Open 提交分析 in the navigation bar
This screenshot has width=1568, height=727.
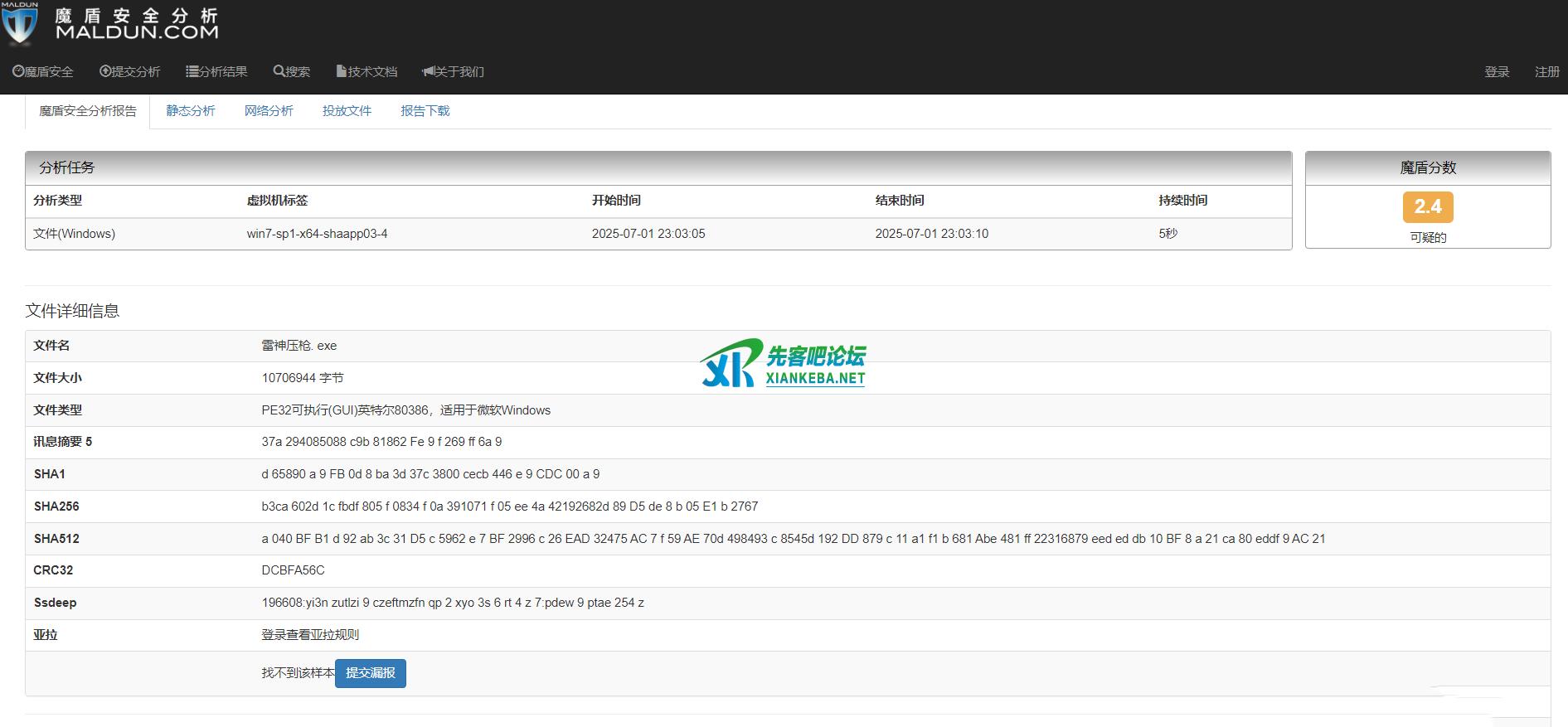(x=130, y=72)
